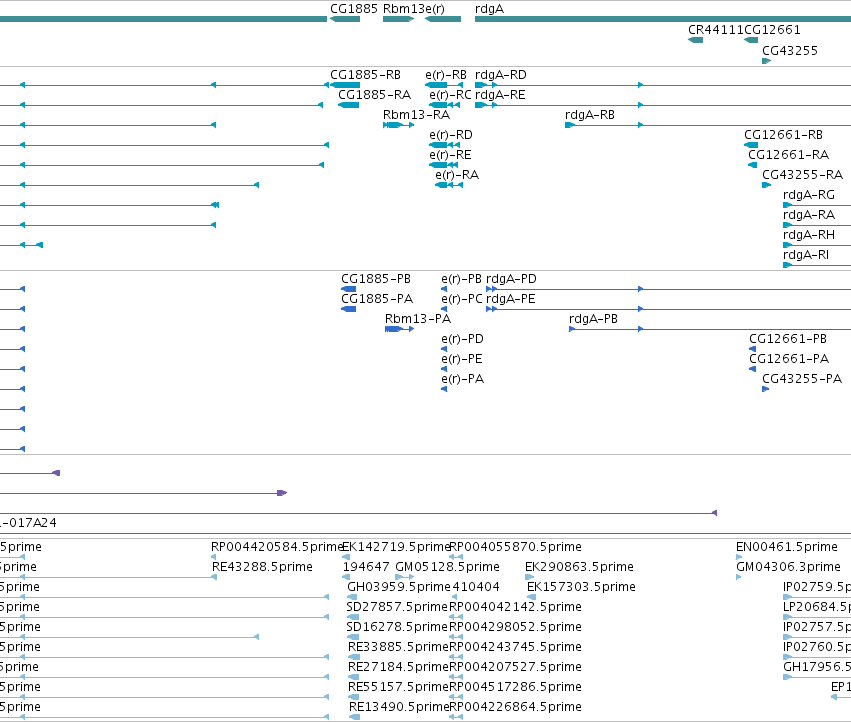This screenshot has height=722, width=851.
Task: Select EST RP004243745.5prime label
Action: [x=515, y=647]
